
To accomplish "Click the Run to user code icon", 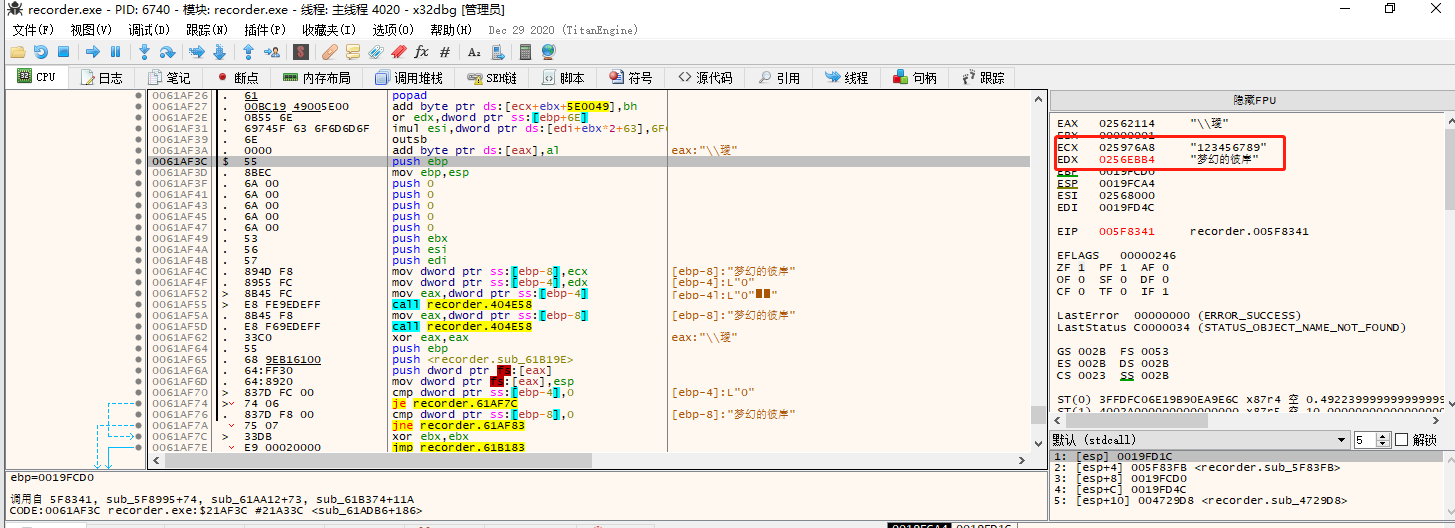I will pos(271,52).
